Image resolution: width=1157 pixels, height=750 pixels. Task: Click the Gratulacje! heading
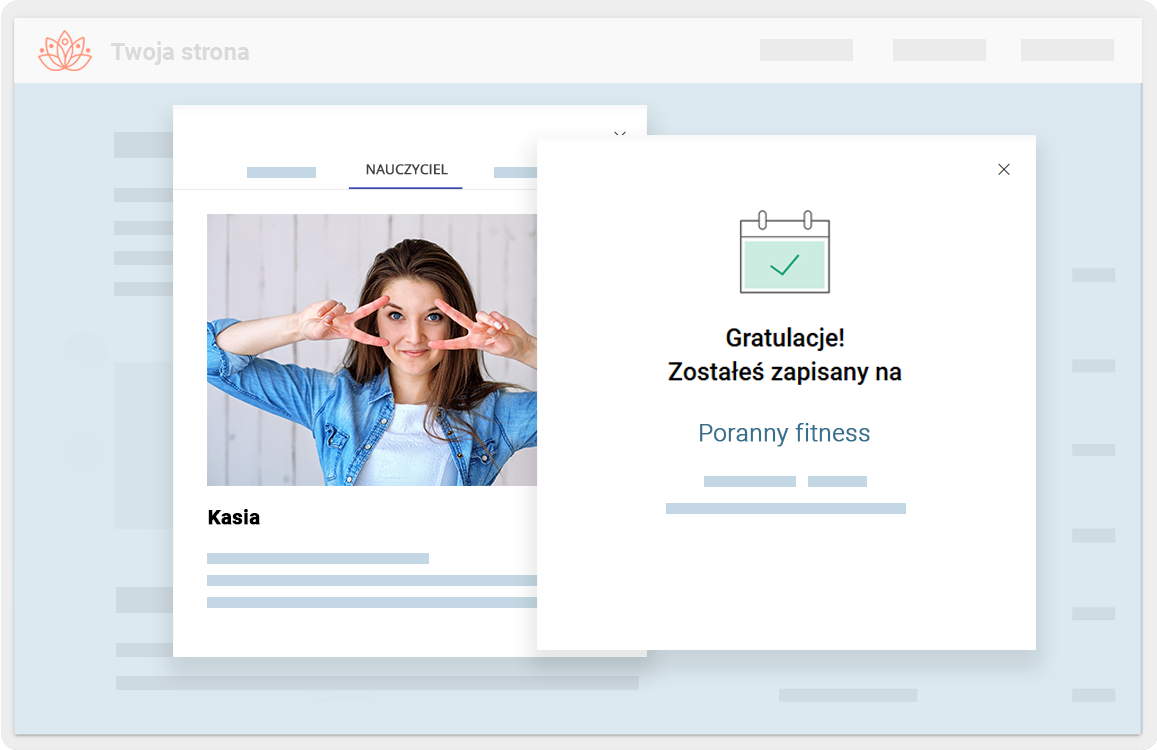coord(785,338)
